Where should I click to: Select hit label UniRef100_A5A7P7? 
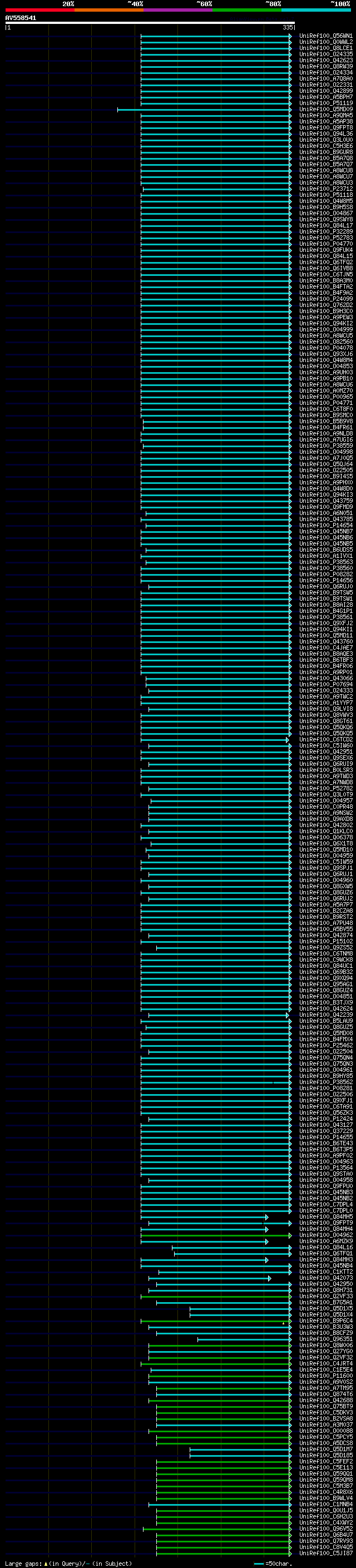click(326, 904)
